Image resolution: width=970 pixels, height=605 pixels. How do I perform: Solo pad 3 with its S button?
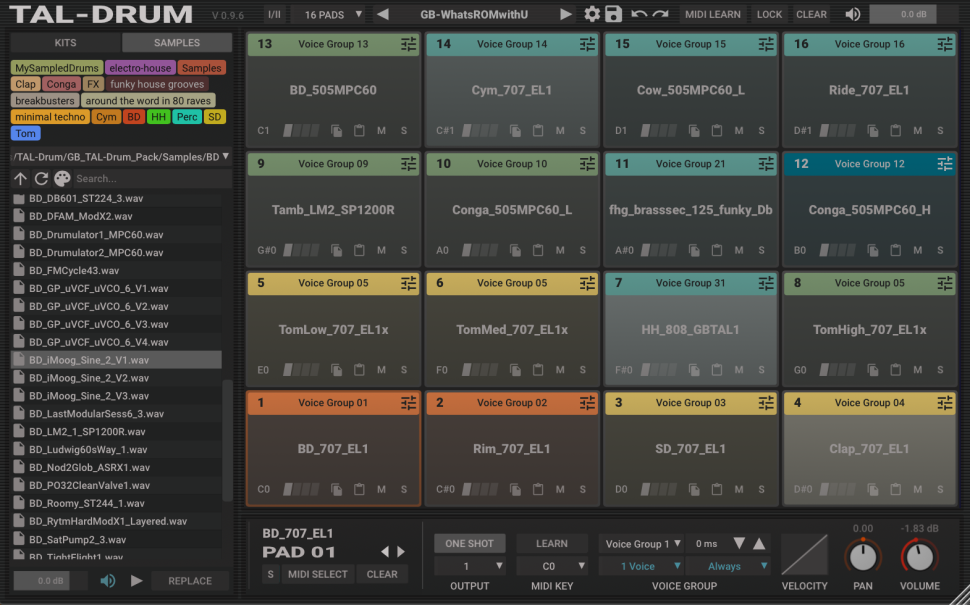[x=762, y=490]
